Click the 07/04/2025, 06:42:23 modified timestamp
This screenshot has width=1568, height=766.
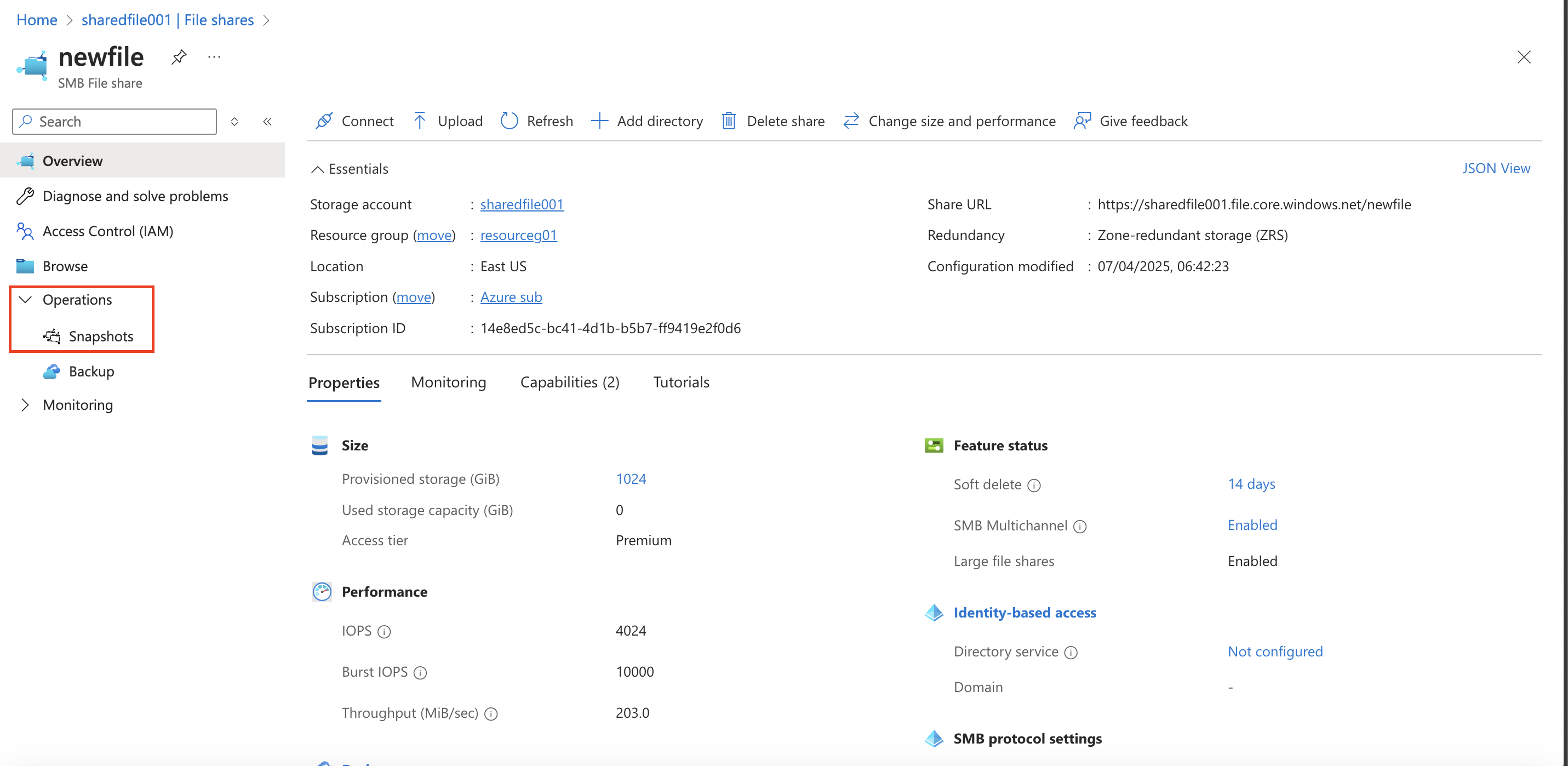coord(1163,266)
